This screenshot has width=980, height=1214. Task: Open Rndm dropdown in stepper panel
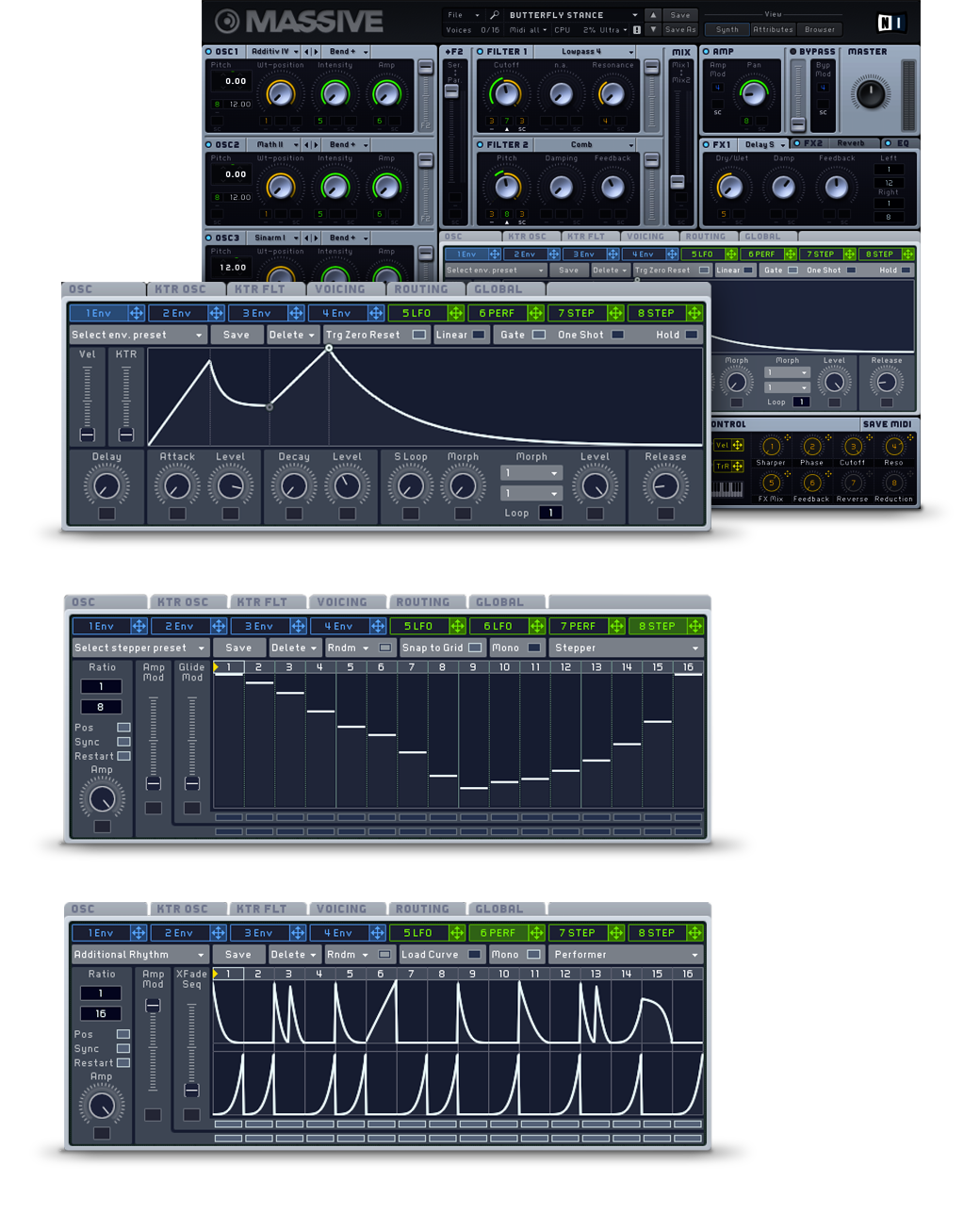click(x=348, y=648)
